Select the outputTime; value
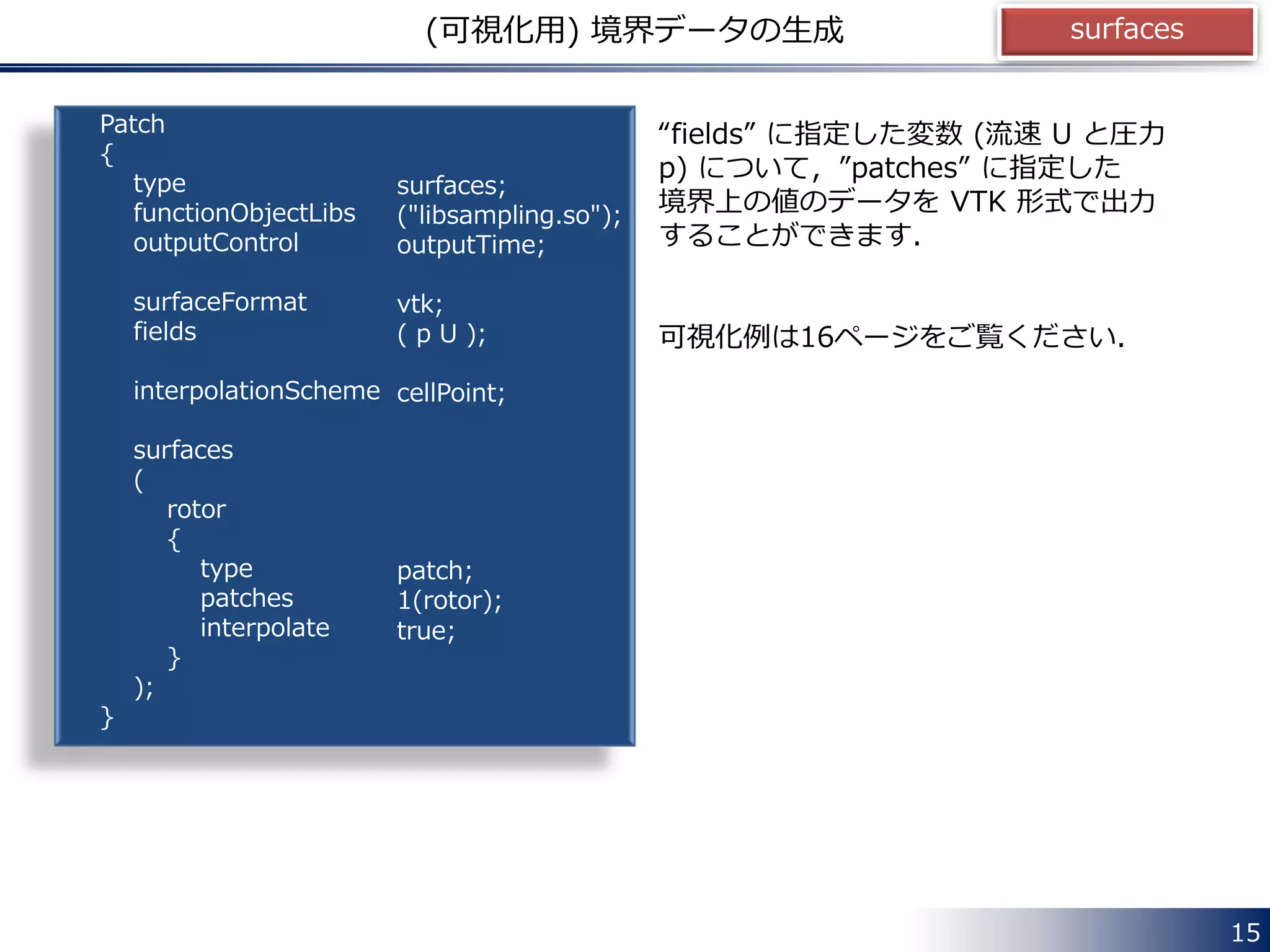 470,245
